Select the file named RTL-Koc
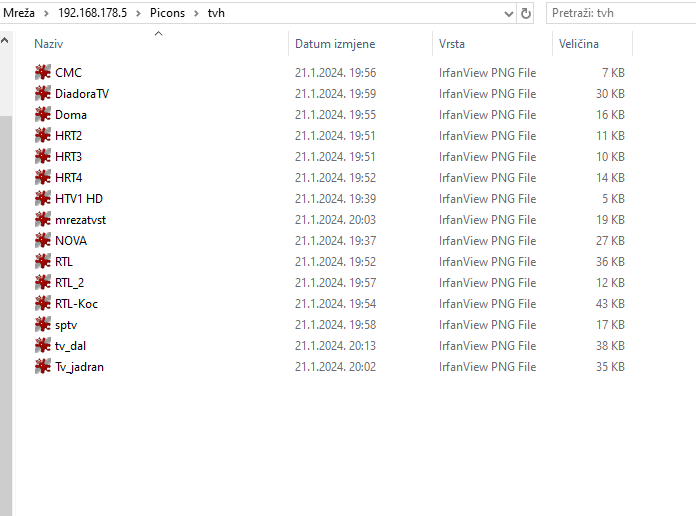Image resolution: width=696 pixels, height=516 pixels. click(76, 304)
